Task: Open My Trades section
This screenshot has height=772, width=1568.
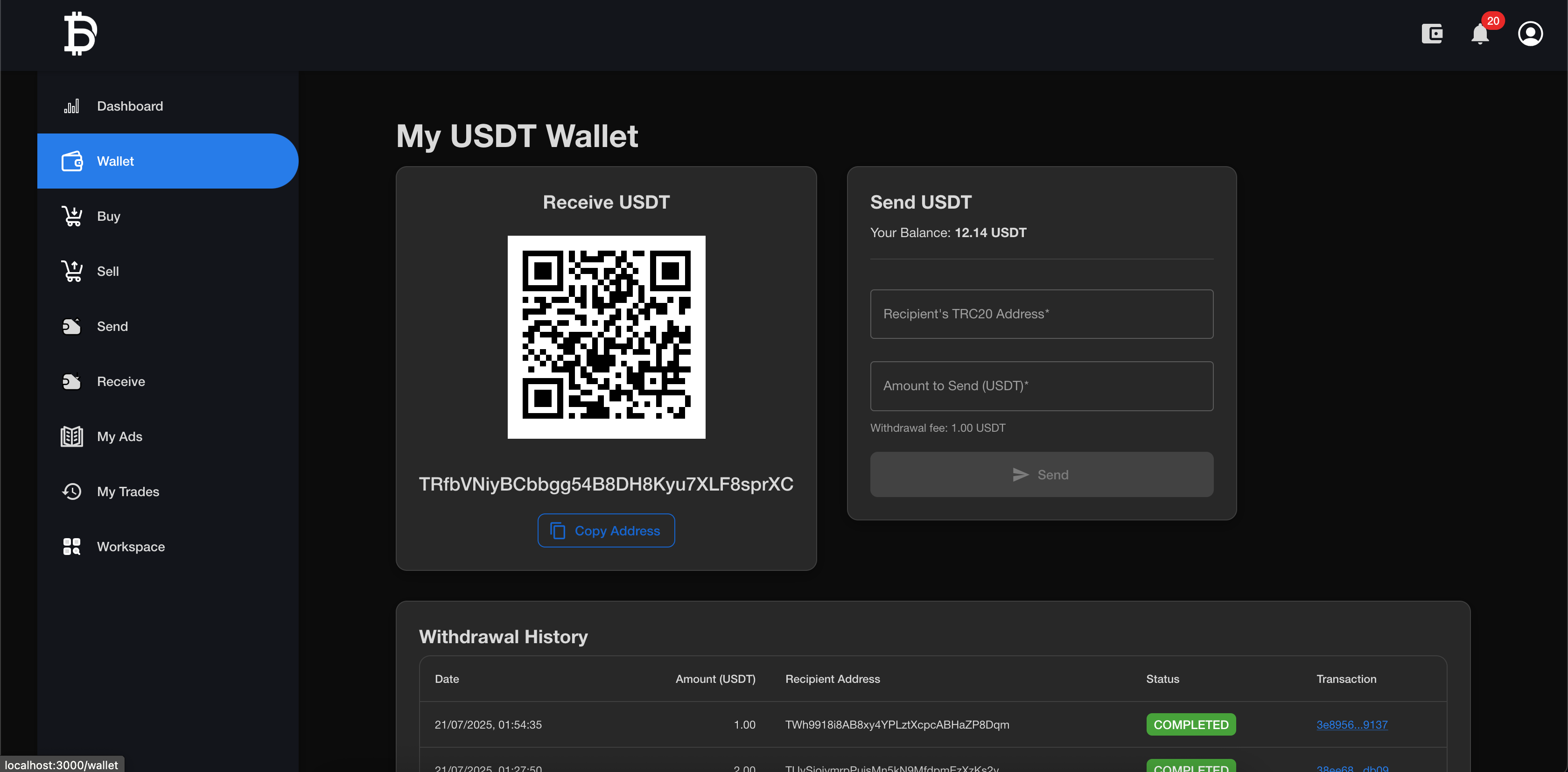Action: pos(168,491)
